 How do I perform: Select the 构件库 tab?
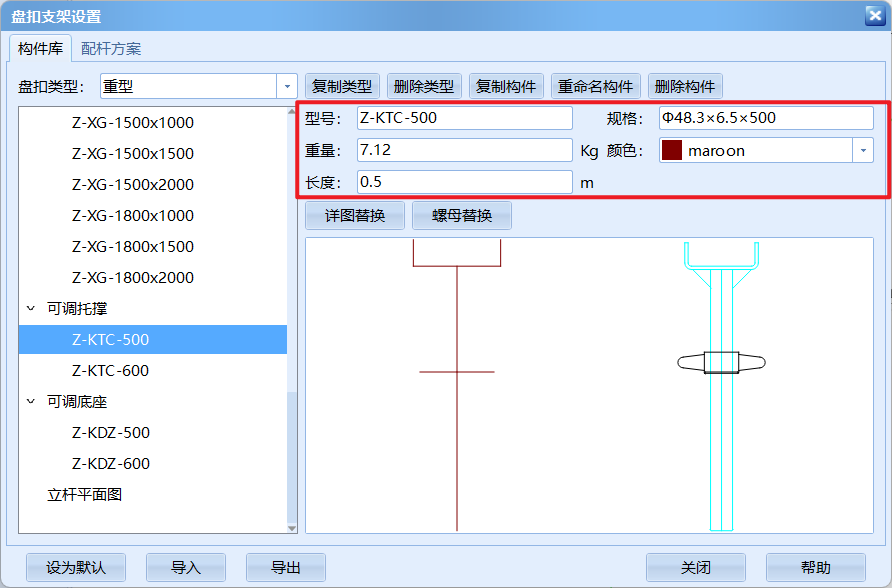click(x=41, y=48)
